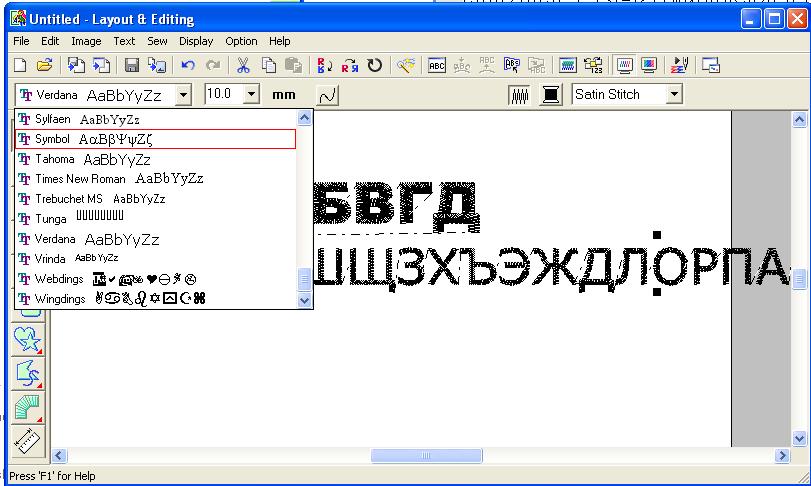Select the Measure ruler tool
The height and width of the screenshot is (486, 811).
(x=28, y=439)
